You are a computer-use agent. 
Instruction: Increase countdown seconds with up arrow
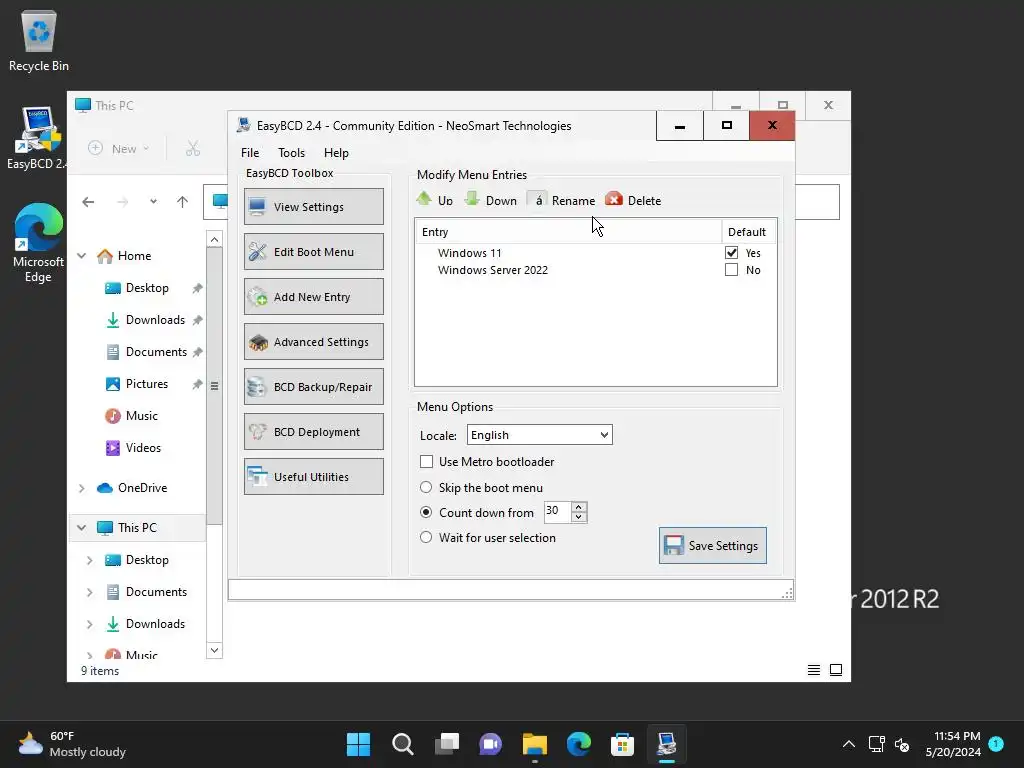point(579,507)
